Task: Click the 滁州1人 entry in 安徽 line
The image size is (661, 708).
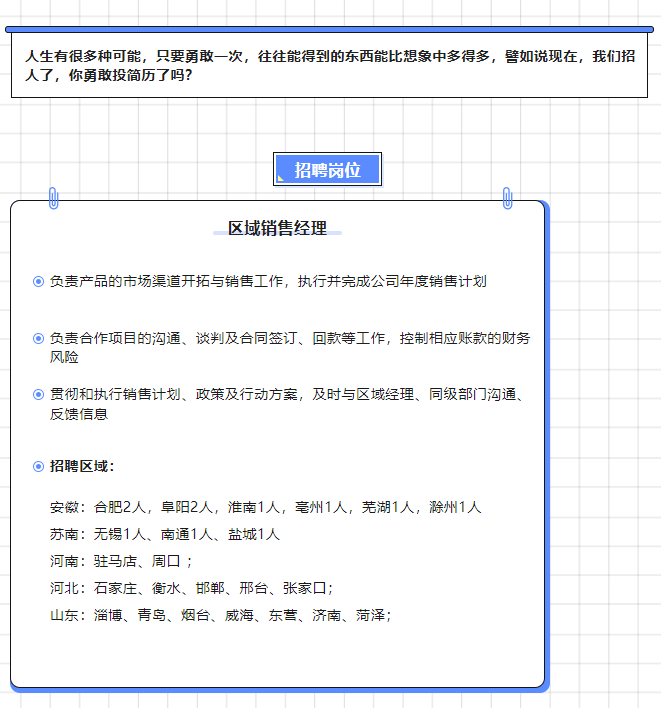Action: 455,507
